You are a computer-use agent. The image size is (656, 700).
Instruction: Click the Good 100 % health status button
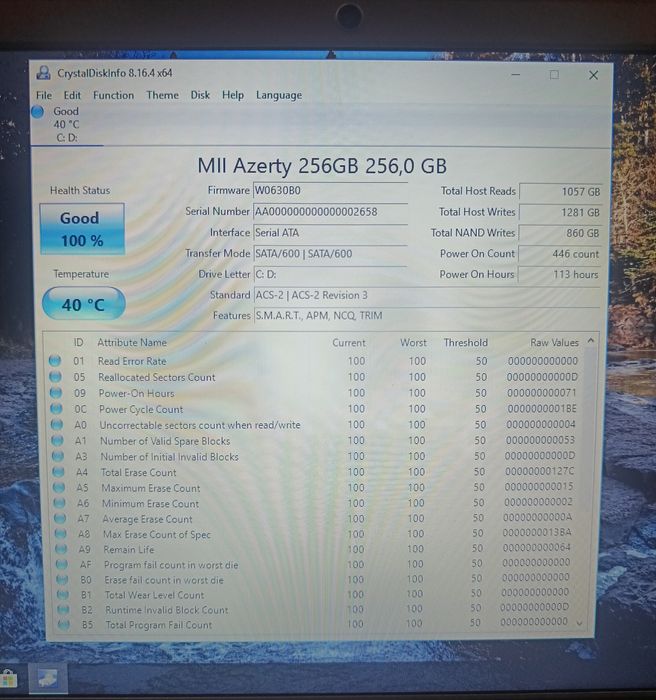82,229
